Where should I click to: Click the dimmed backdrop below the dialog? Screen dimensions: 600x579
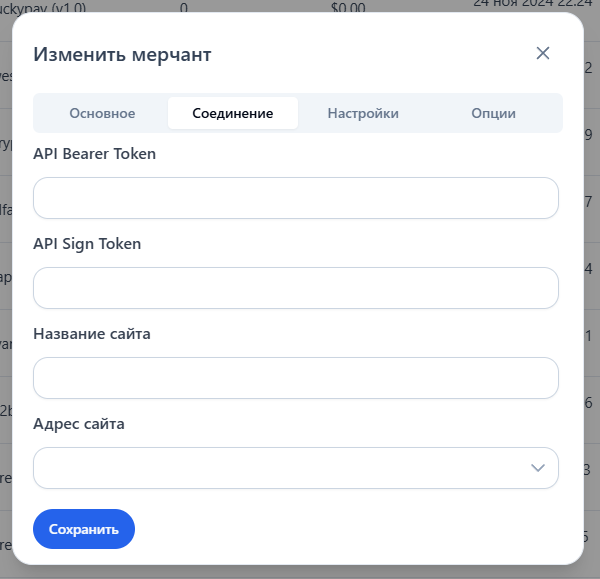300,572
